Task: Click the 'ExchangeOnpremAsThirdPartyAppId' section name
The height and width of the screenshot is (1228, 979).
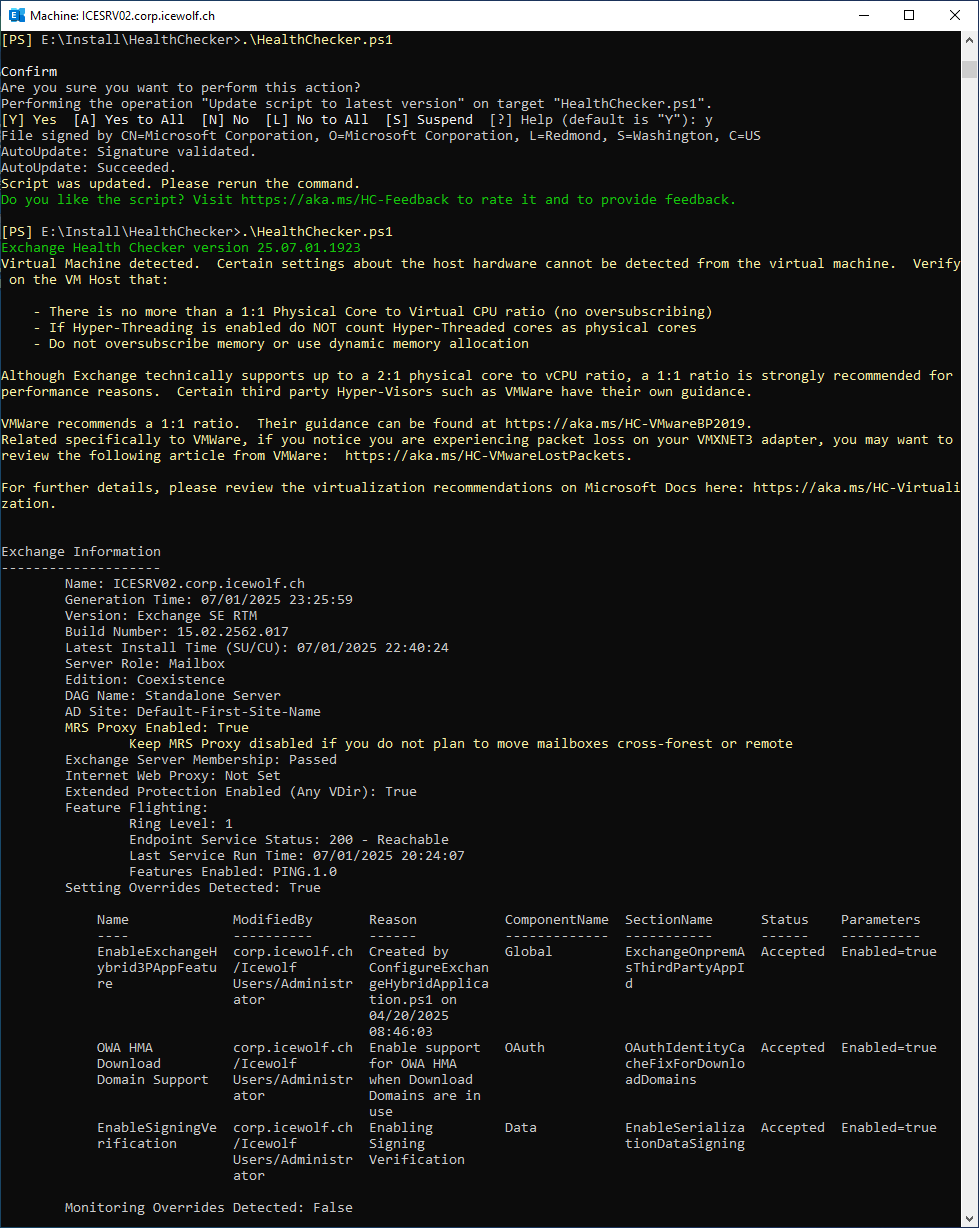Action: 685,968
